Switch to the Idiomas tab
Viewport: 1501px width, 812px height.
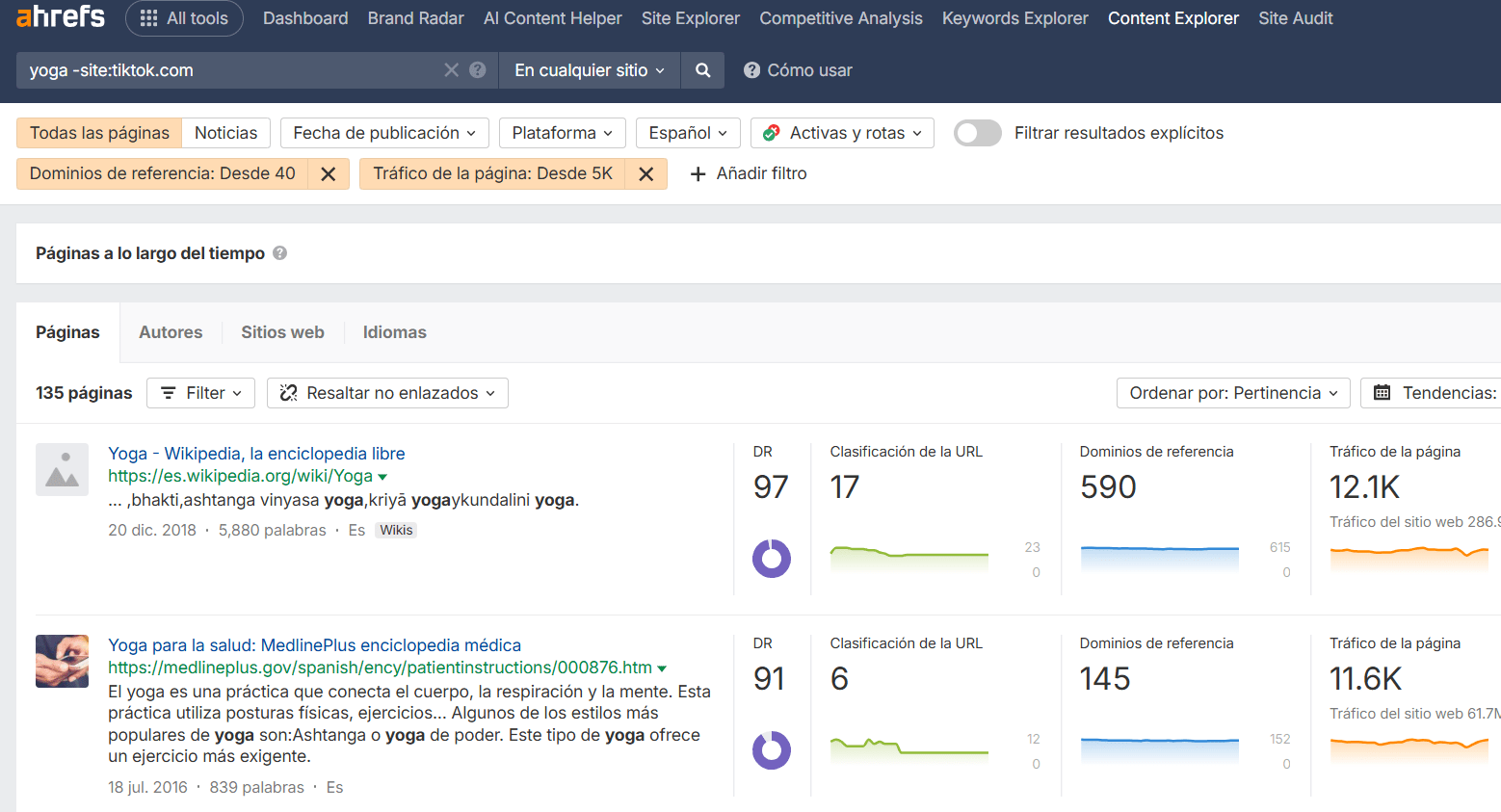tap(395, 332)
